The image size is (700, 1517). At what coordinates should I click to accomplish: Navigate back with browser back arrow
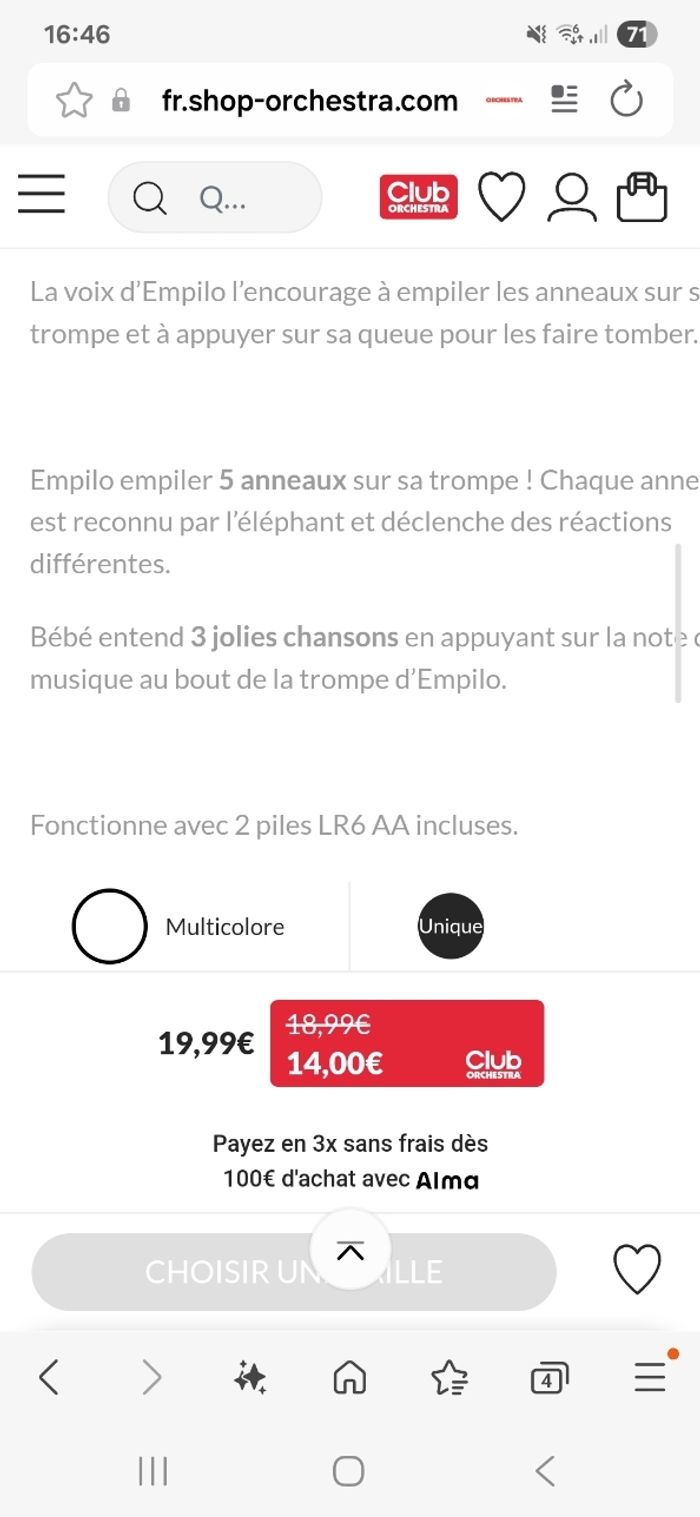[x=48, y=1379]
